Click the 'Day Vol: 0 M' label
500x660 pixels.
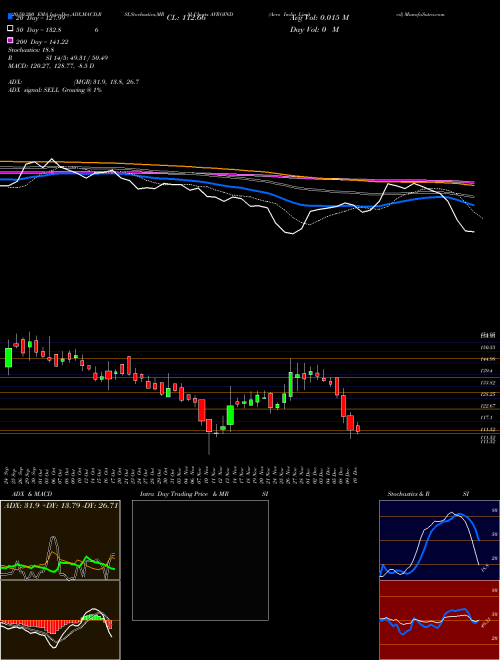314,30
